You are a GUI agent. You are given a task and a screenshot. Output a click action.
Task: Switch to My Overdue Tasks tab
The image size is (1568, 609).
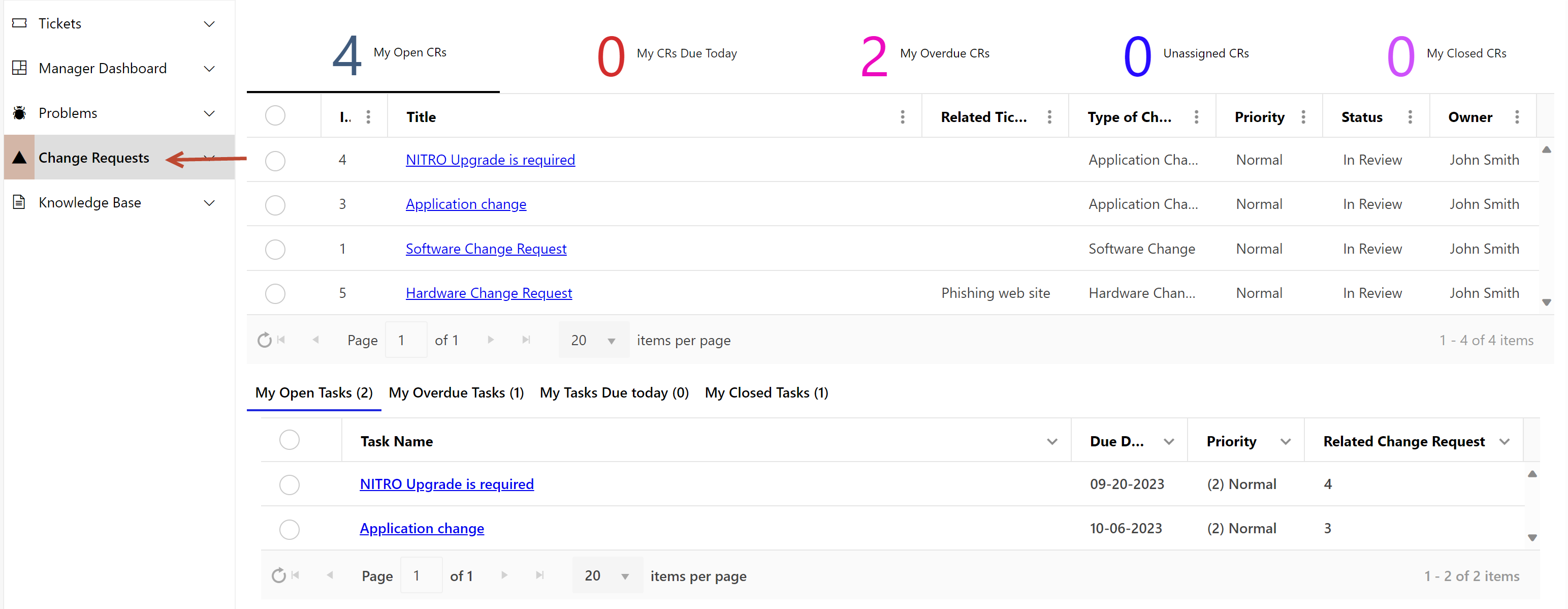point(456,393)
